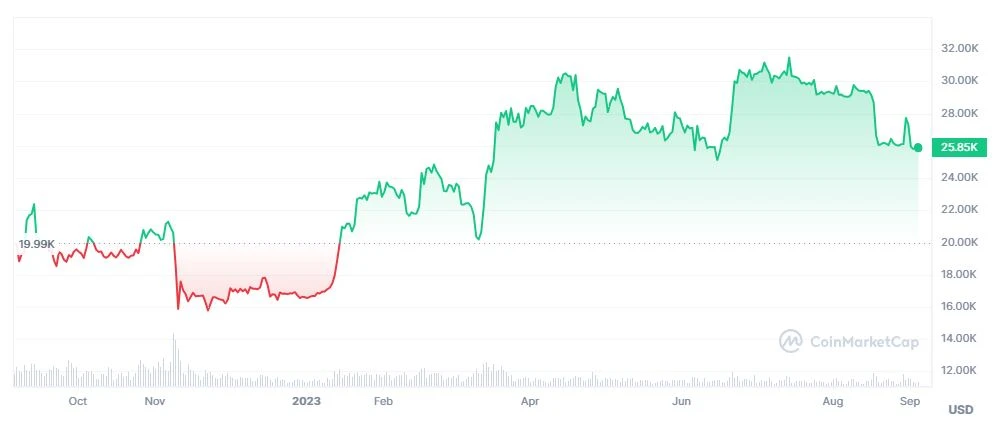Click the 32.00K price axis label

tap(958, 48)
